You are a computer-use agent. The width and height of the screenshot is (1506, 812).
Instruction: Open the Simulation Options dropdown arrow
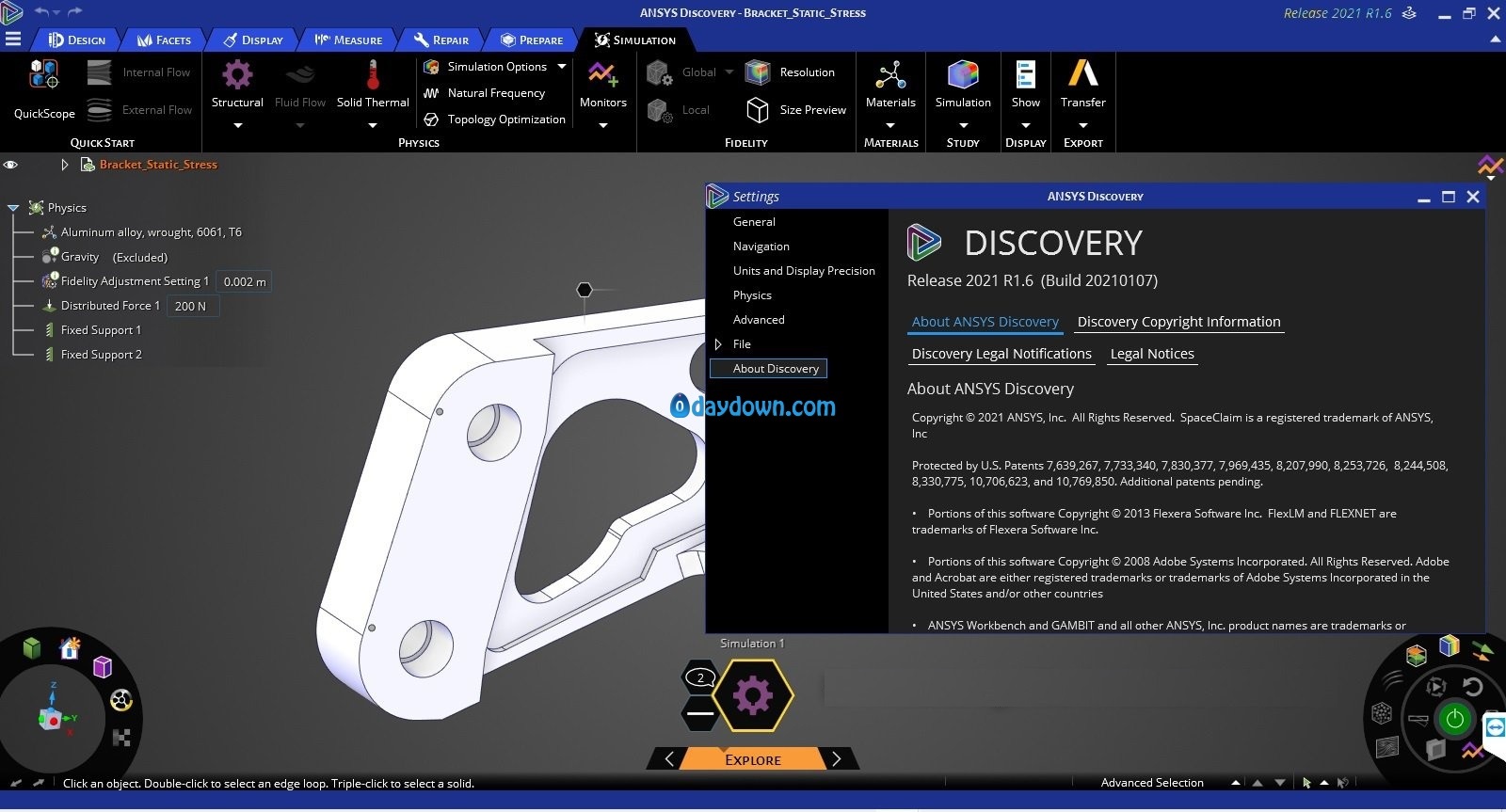pos(562,67)
